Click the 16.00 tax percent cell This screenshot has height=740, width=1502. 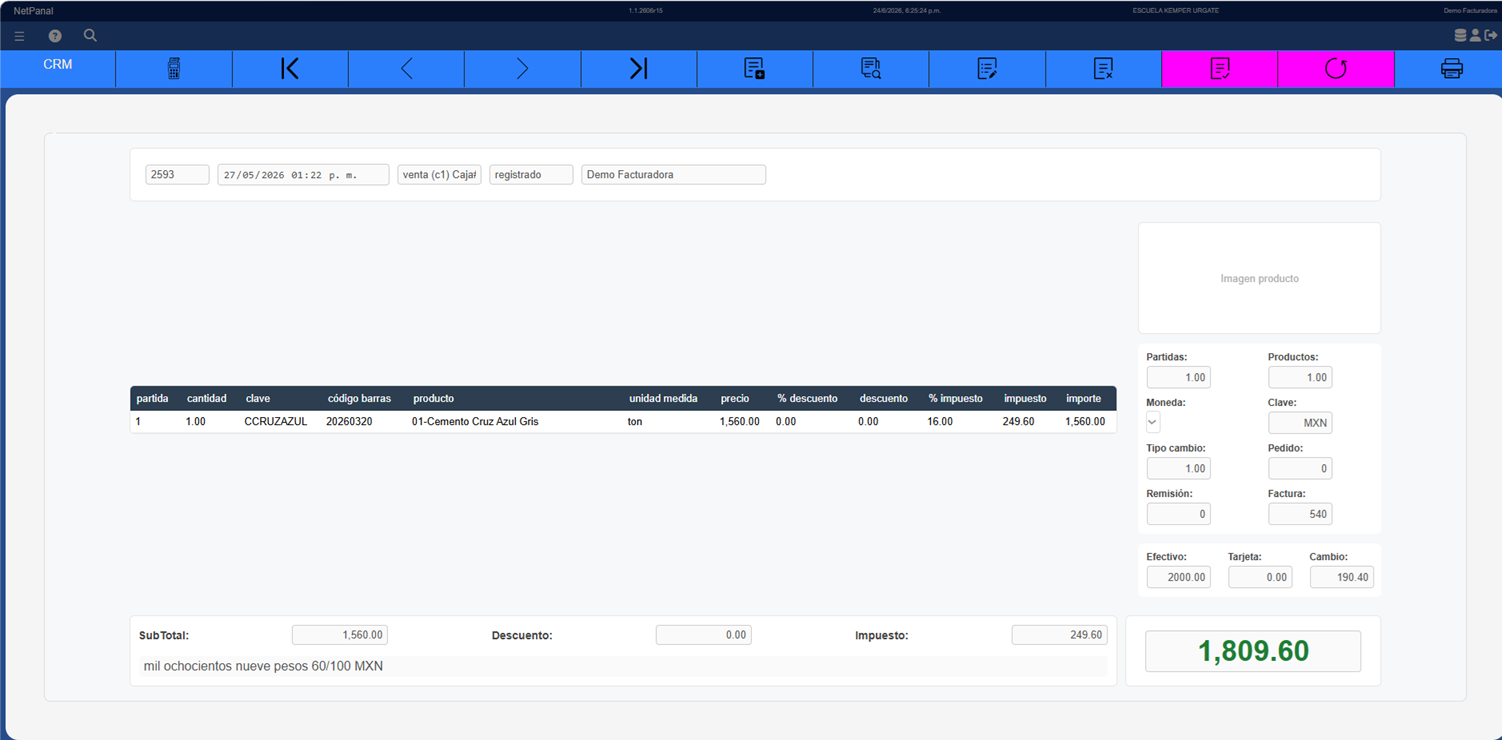940,422
